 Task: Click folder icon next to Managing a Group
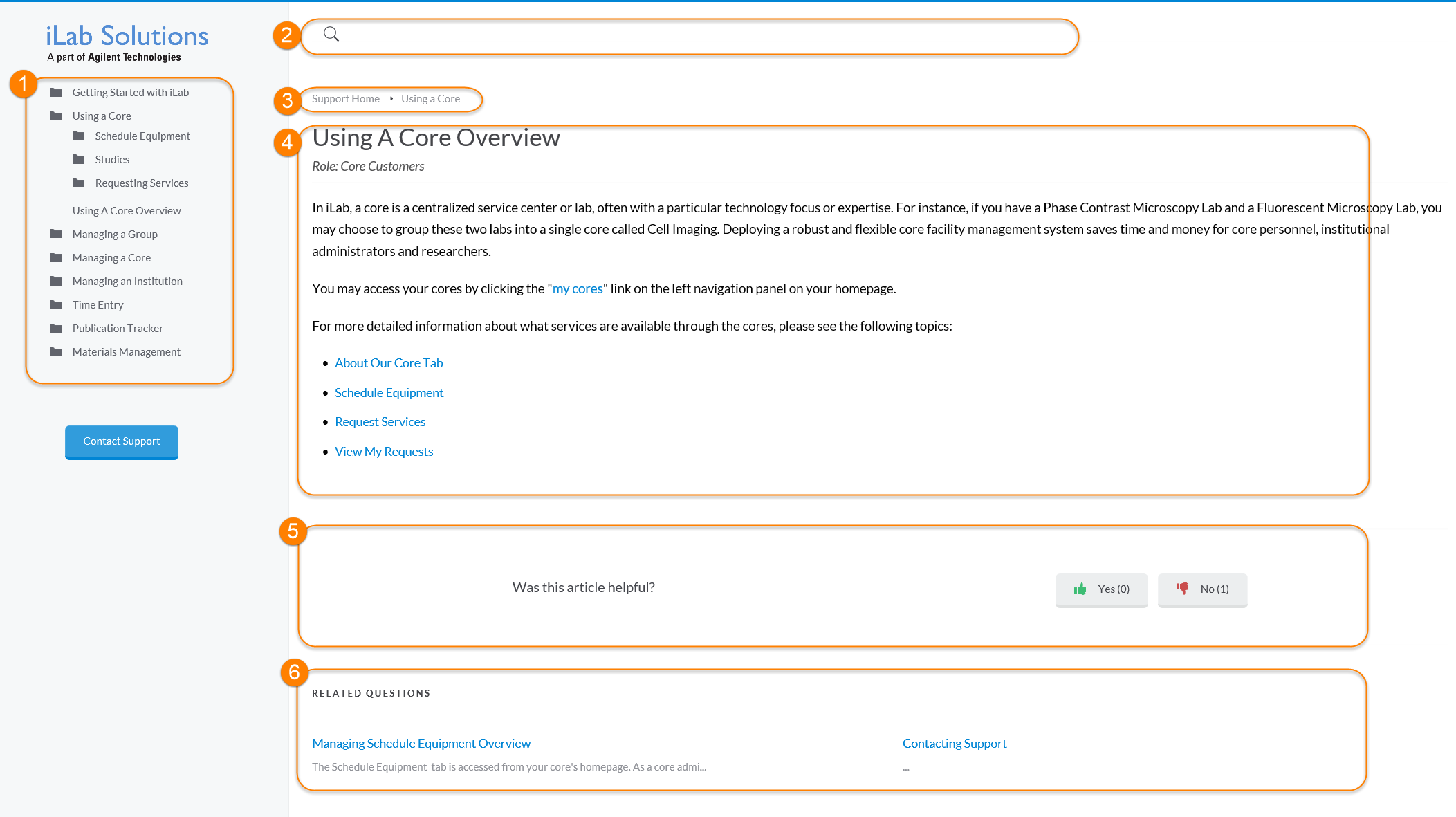[56, 235]
